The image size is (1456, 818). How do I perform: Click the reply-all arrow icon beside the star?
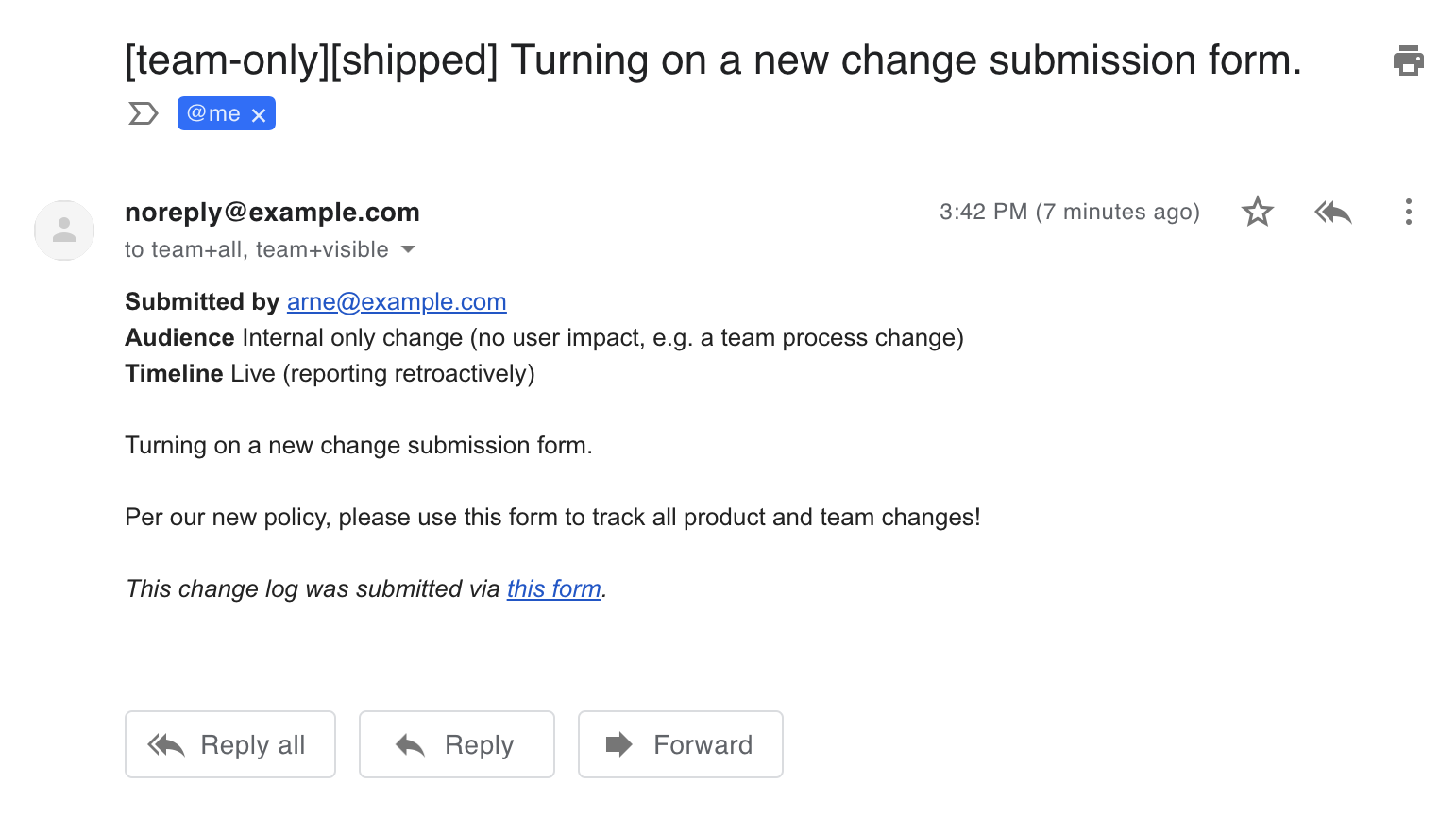(x=1333, y=212)
